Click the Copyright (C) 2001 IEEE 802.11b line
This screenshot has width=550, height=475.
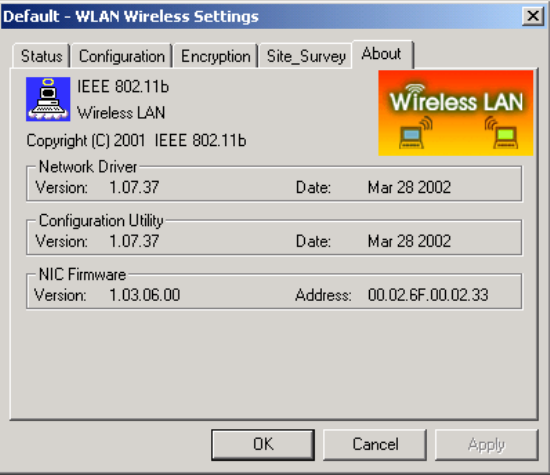click(136, 140)
